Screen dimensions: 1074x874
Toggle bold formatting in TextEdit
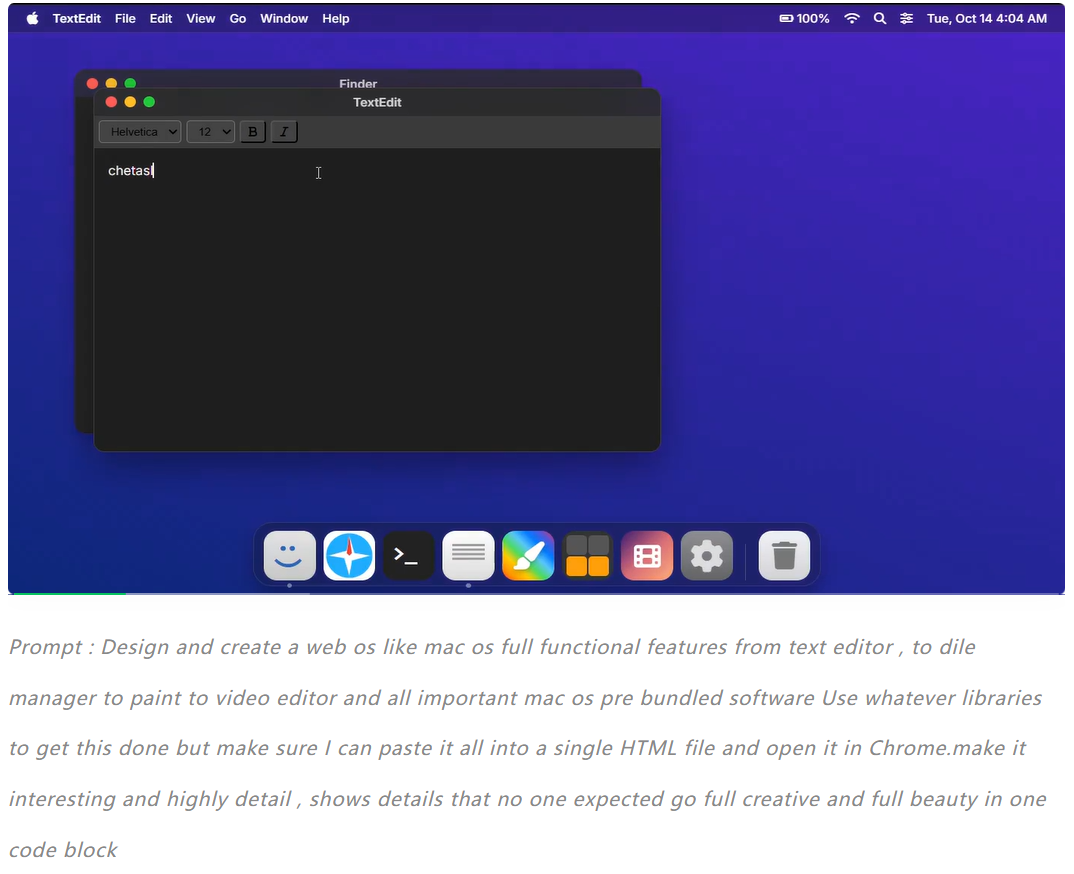click(x=253, y=132)
